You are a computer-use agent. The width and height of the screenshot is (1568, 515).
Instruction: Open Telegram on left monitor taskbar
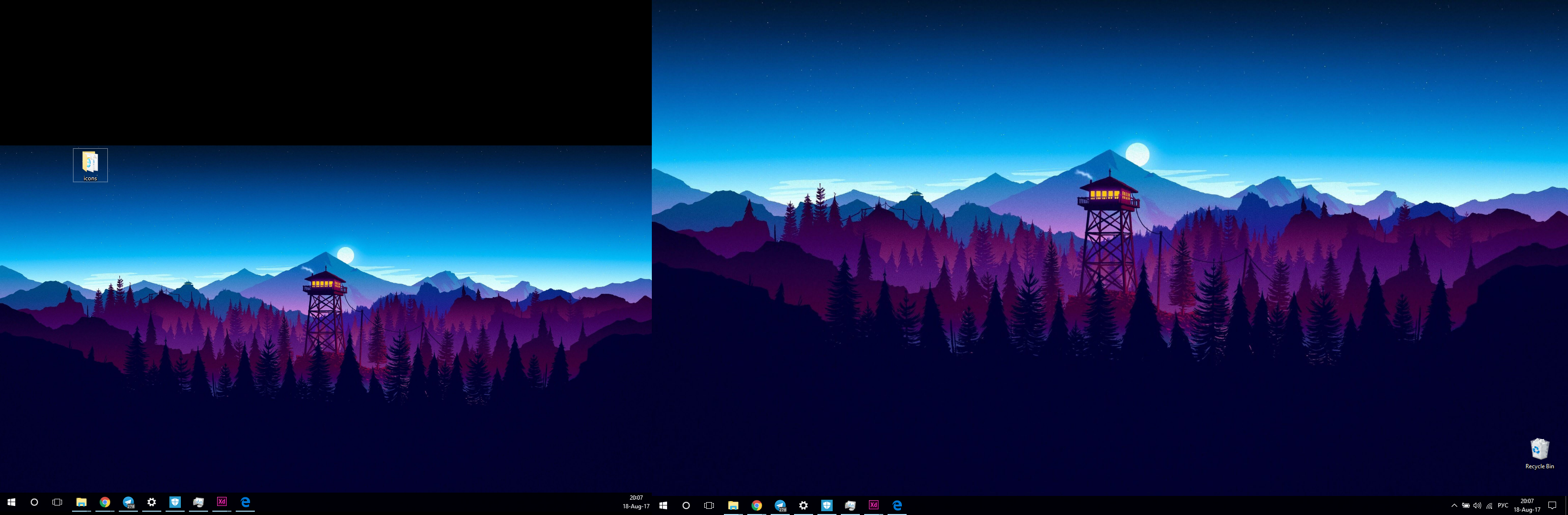click(128, 502)
